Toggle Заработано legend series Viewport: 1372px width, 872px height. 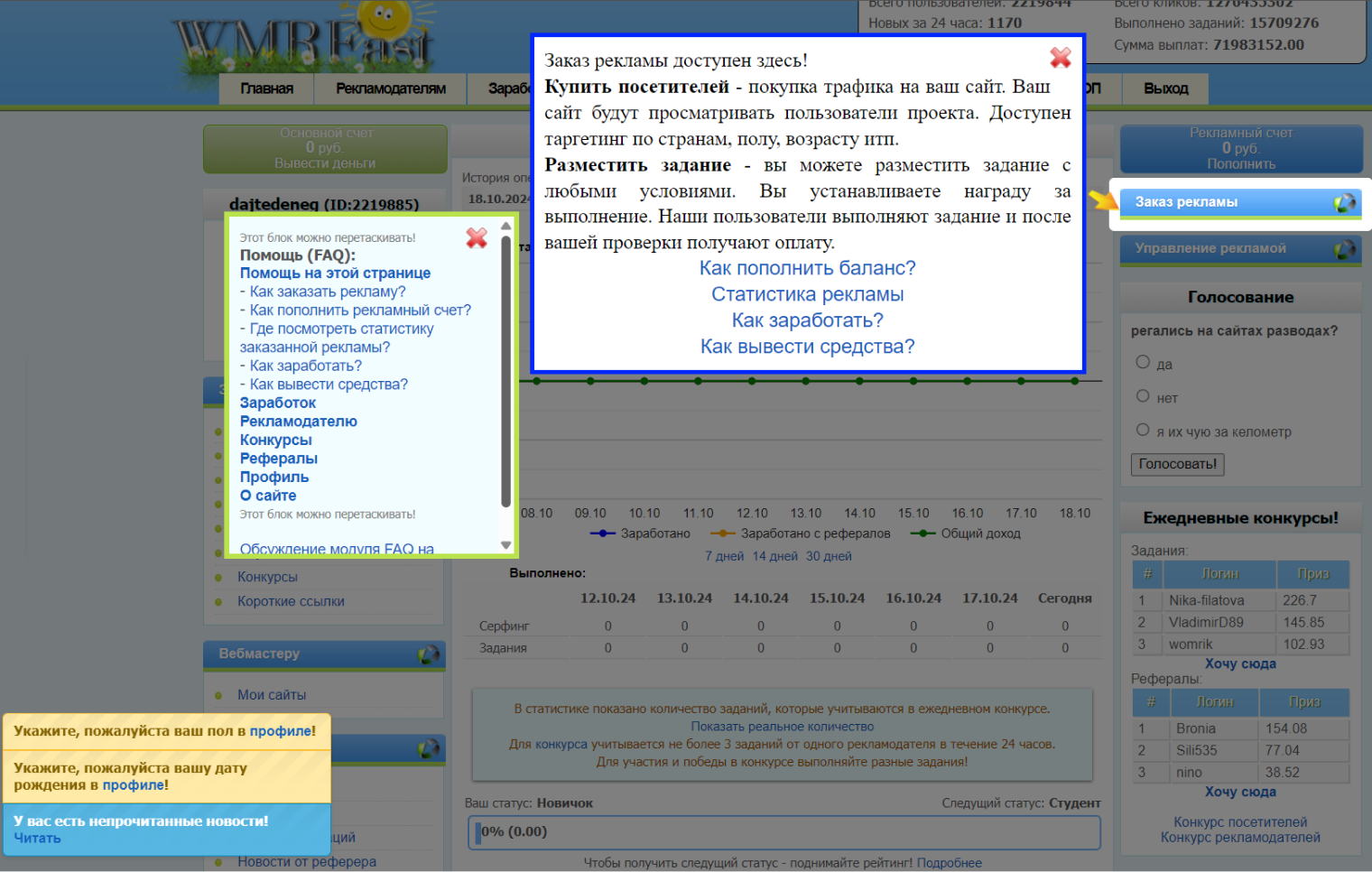[640, 533]
